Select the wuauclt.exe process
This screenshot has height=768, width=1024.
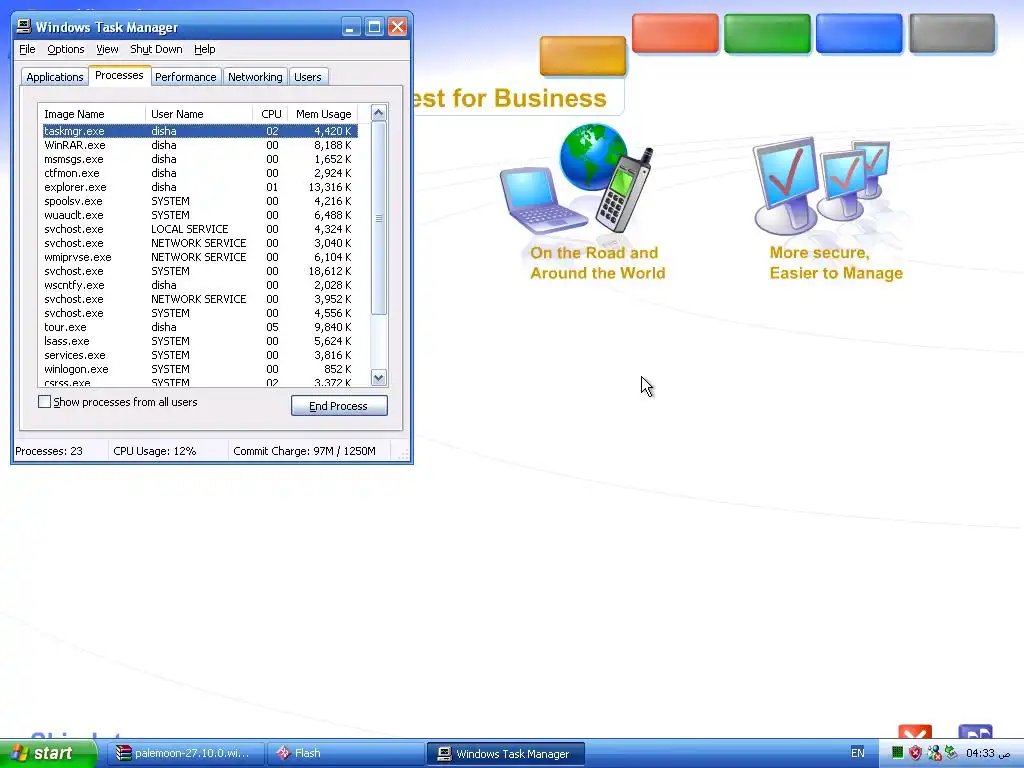200,215
